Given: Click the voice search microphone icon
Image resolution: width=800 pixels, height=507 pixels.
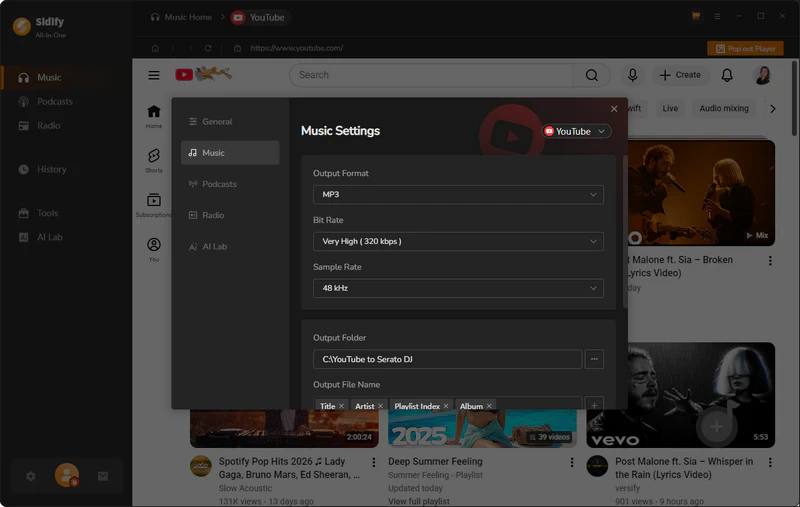Looking at the screenshot, I should tap(633, 75).
